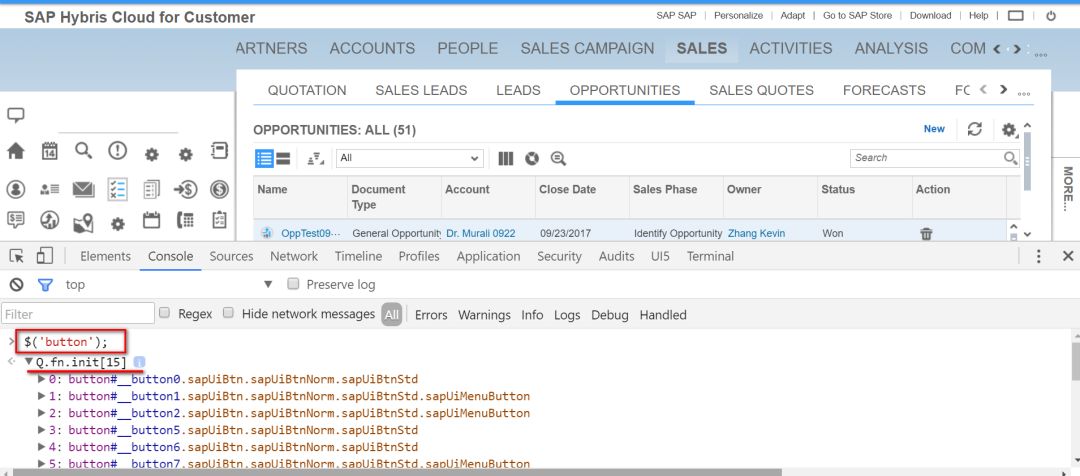Collapse the Q.fn.init[15] result
Viewport: 1080px width, 476px height.
pyautogui.click(x=29, y=362)
